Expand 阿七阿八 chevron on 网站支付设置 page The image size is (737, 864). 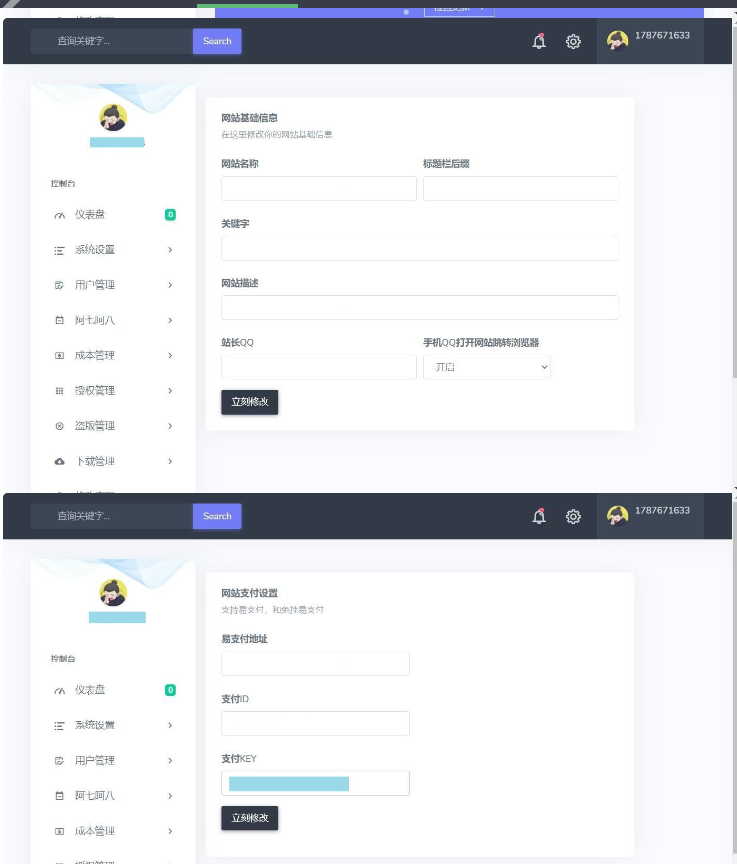pyautogui.click(x=170, y=796)
